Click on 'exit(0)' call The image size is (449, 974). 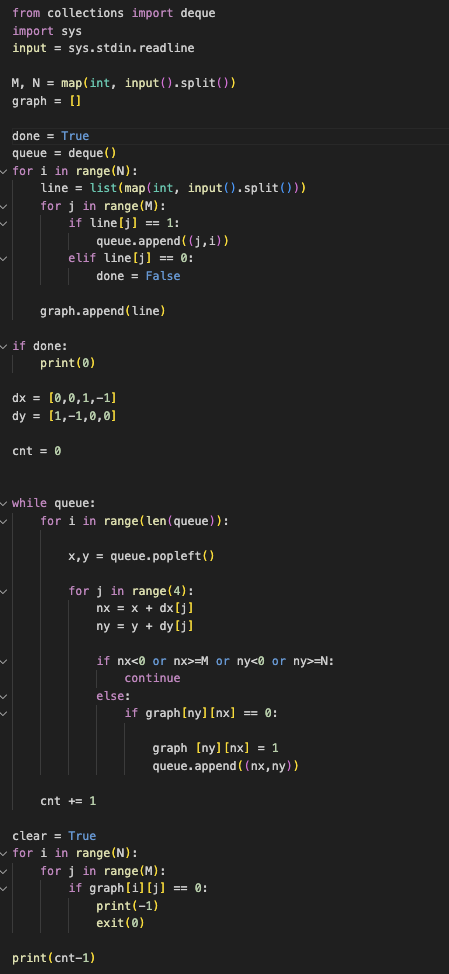[x=120, y=923]
